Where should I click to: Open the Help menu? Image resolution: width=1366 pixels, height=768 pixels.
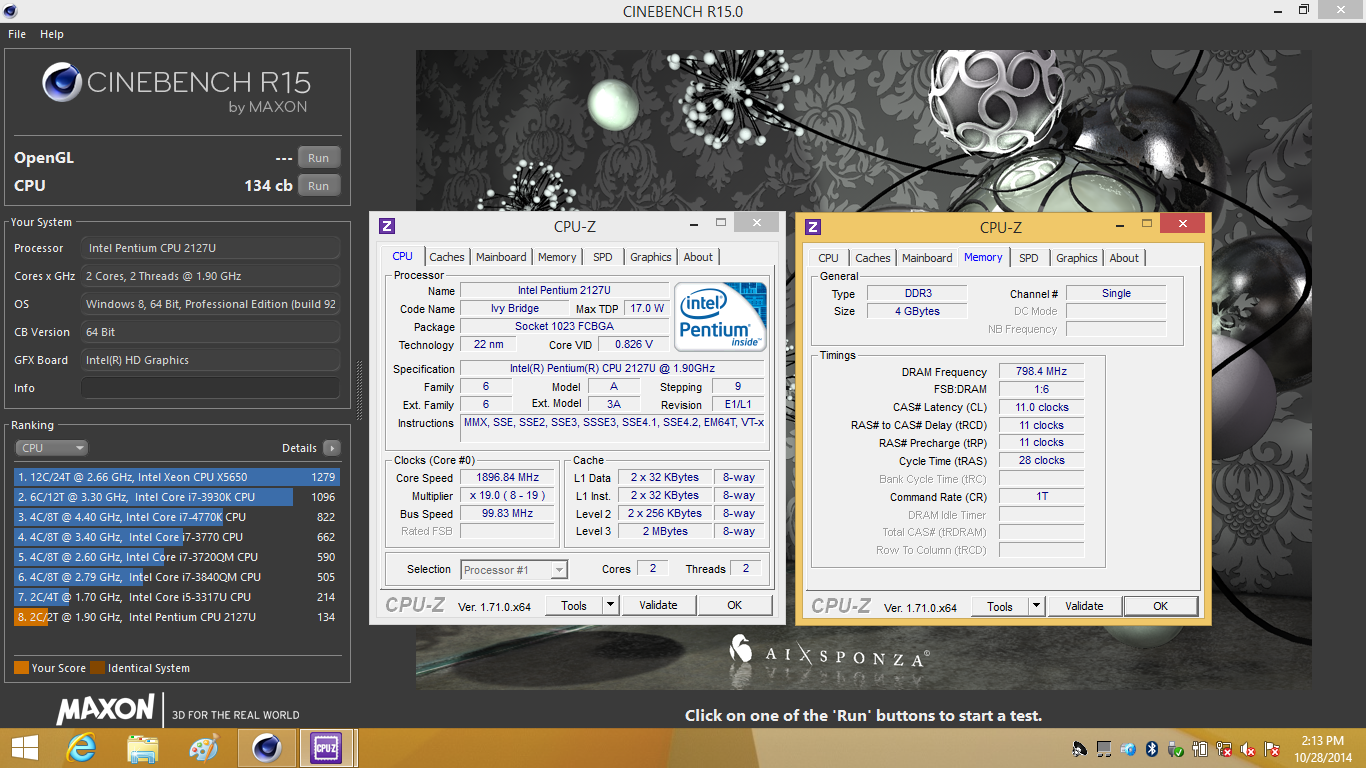coord(52,34)
